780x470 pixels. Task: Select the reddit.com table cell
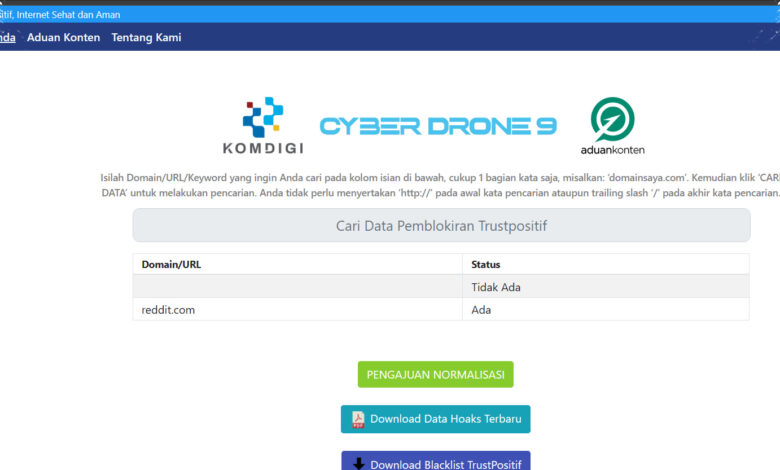(297, 309)
